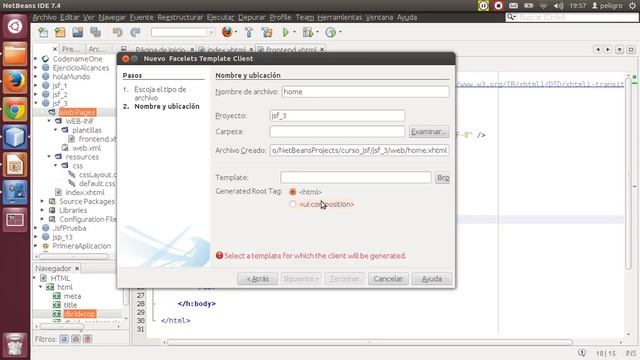The image size is (640, 360).
Task: Switch to the index.xhtml editor tab
Action: 226,49
